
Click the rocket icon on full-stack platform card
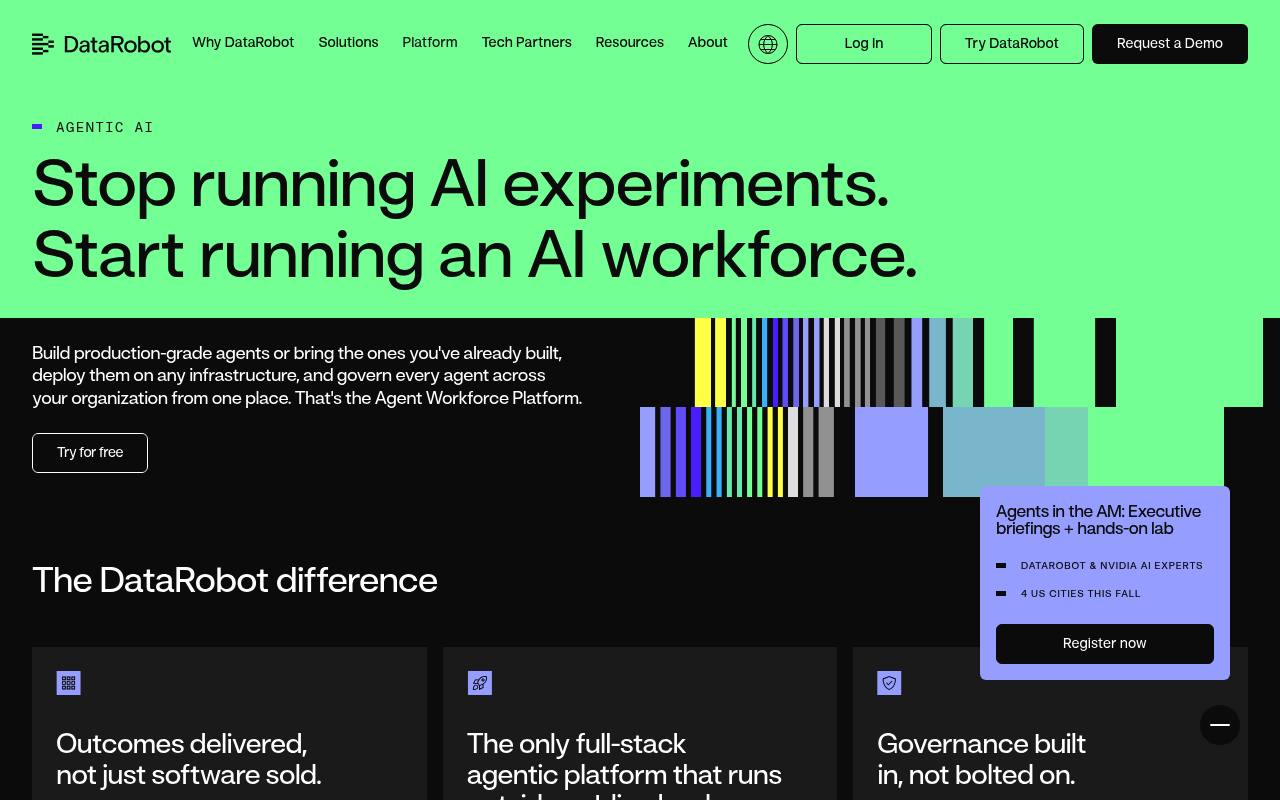480,683
